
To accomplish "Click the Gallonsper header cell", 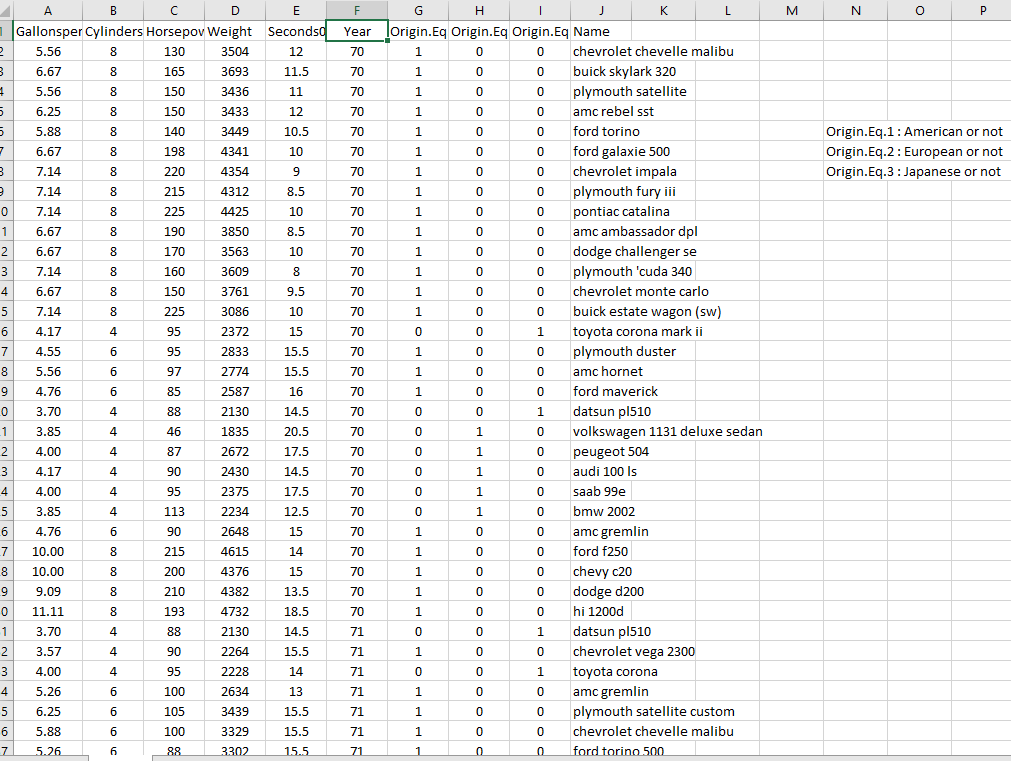I will pos(47,31).
